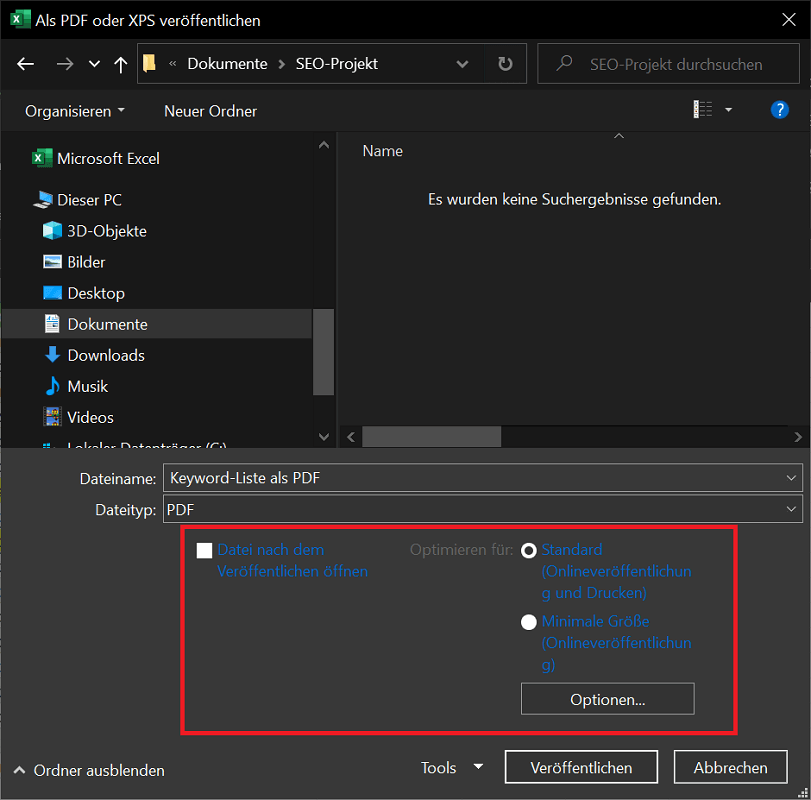Go back with the left arrow

coord(25,64)
